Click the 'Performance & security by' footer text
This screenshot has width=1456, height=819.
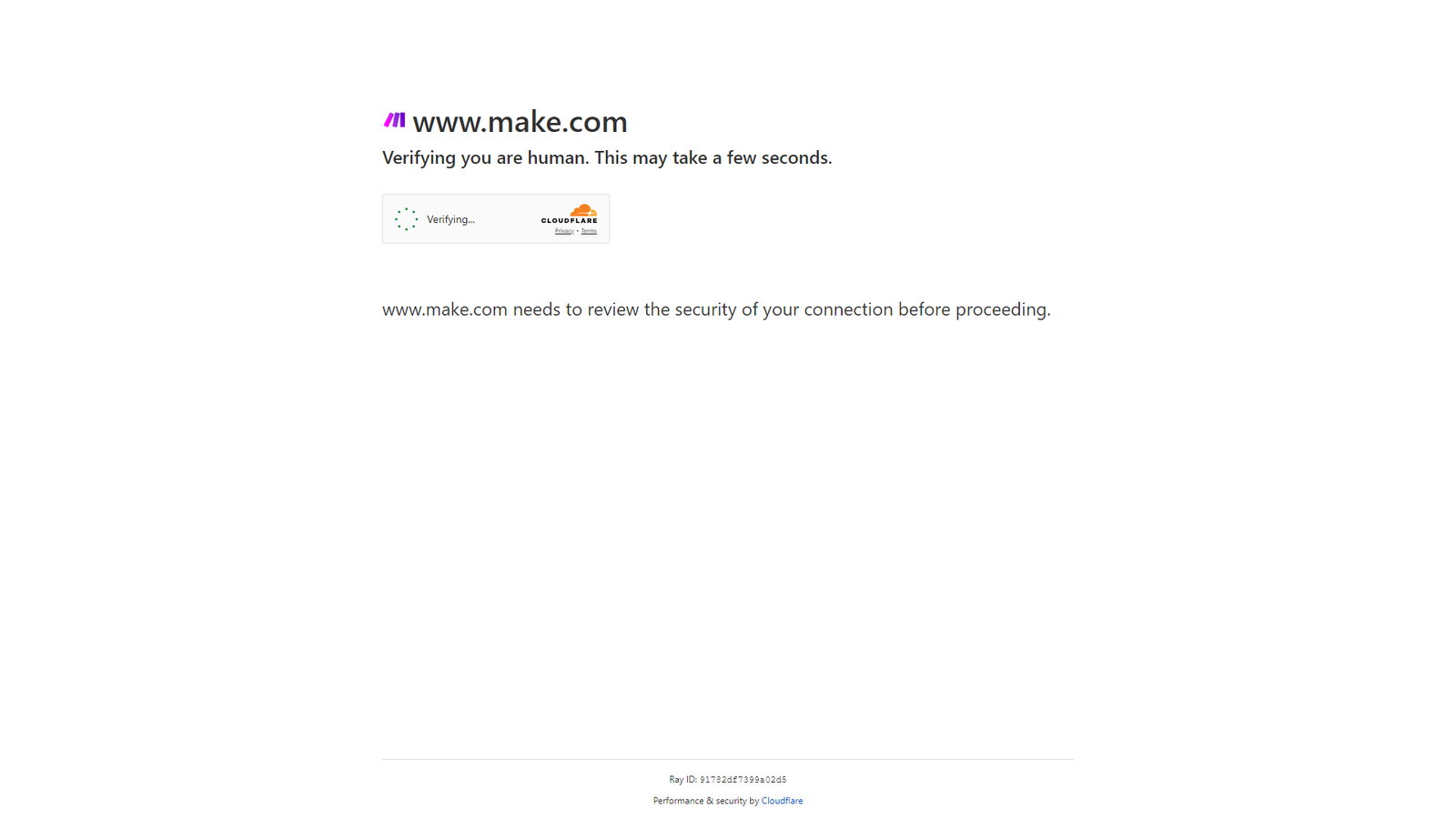click(x=705, y=801)
